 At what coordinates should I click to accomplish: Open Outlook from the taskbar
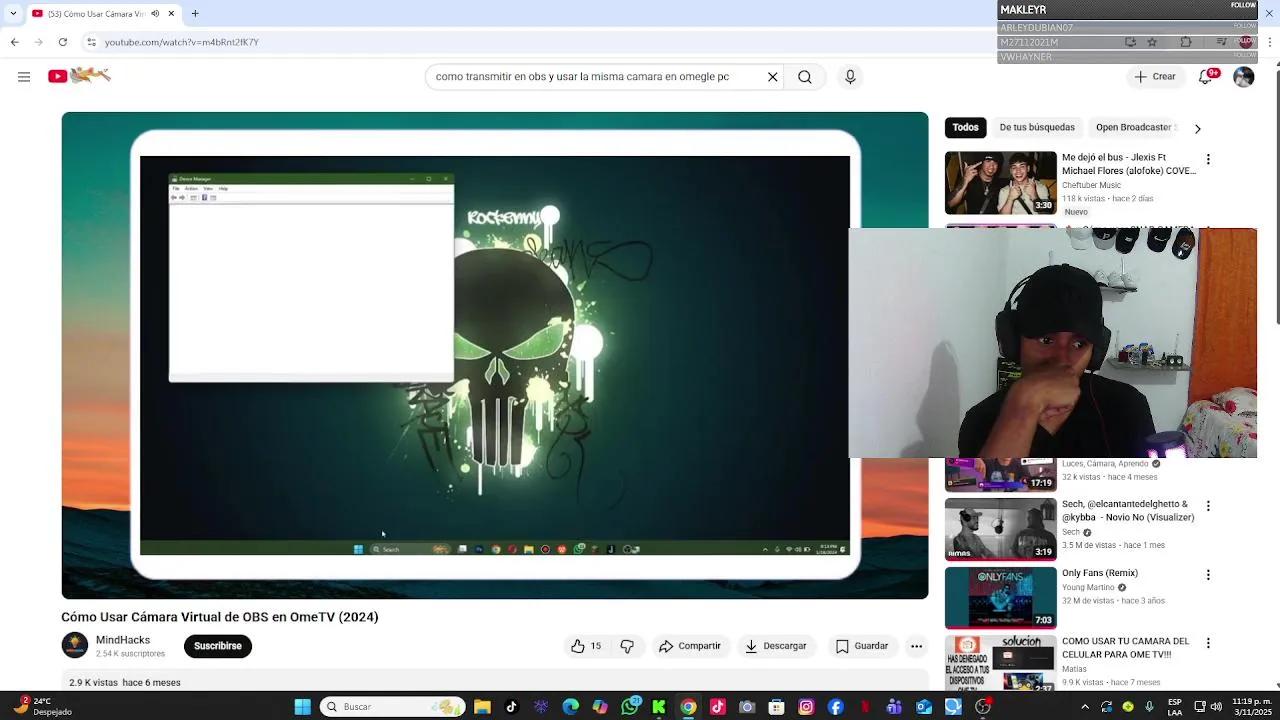pyautogui.click(x=924, y=707)
